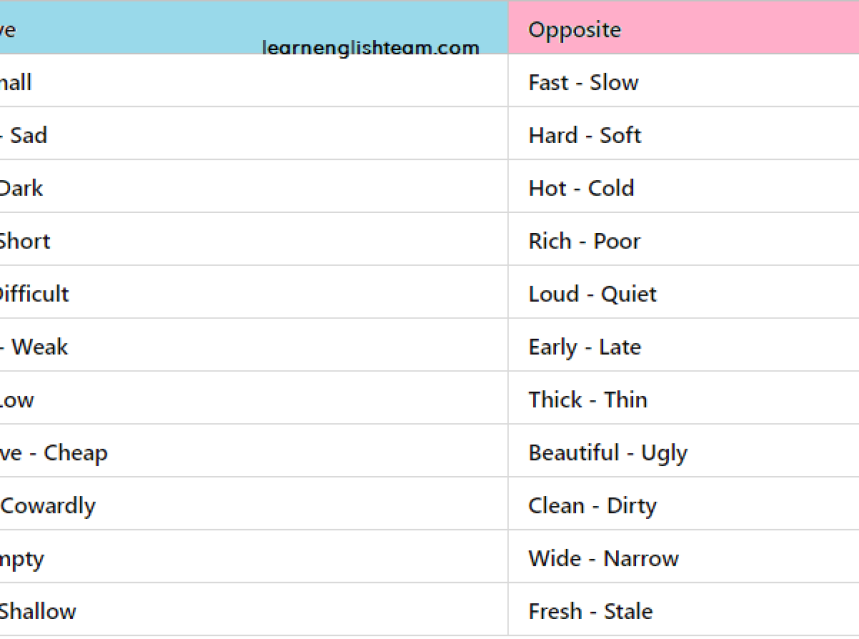Click the "Beautiful - Ugly" entry
Image resolution: width=859 pixels, height=639 pixels.
(608, 453)
